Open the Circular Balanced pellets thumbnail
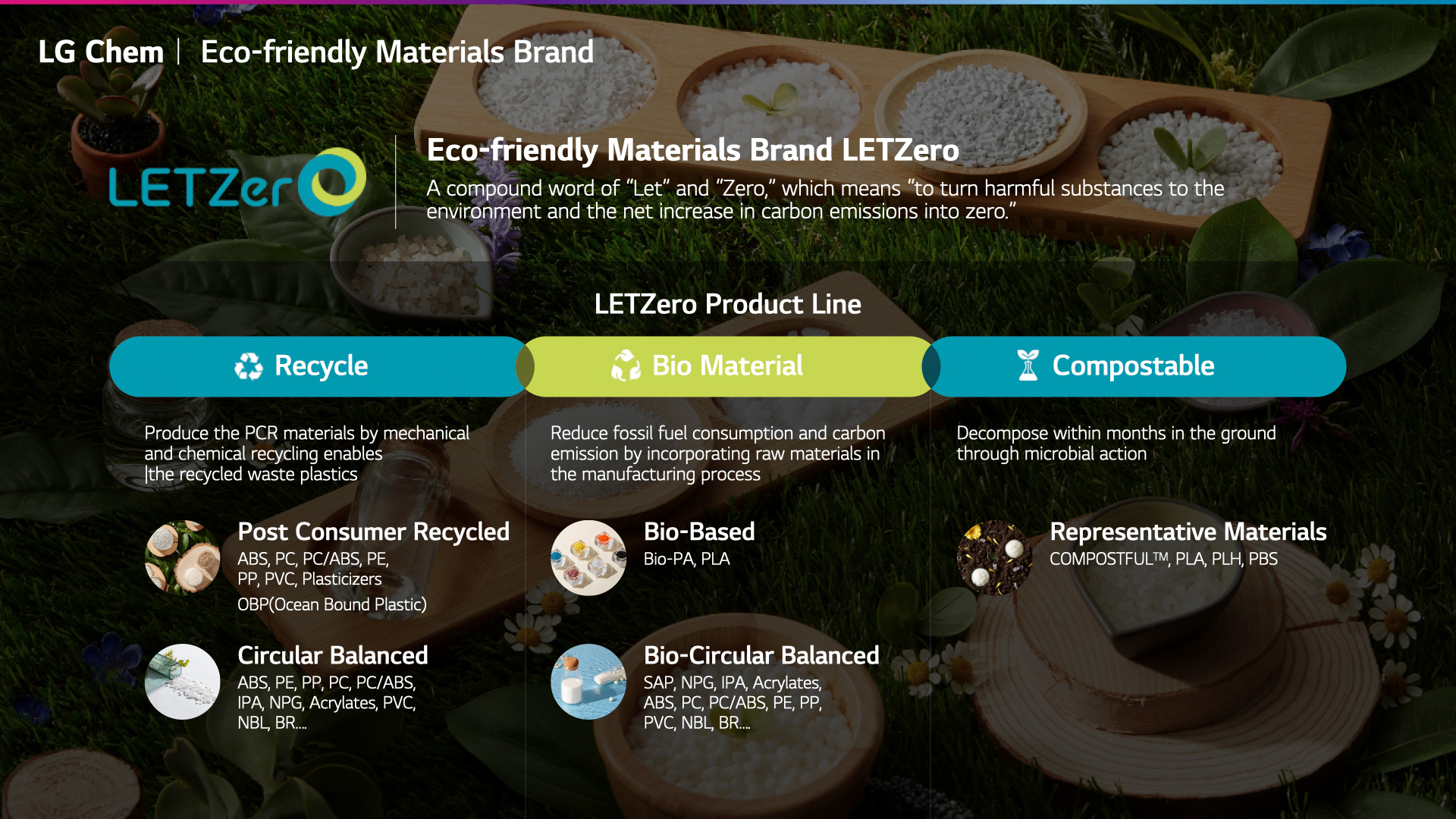This screenshot has height=819, width=1456. (183, 682)
